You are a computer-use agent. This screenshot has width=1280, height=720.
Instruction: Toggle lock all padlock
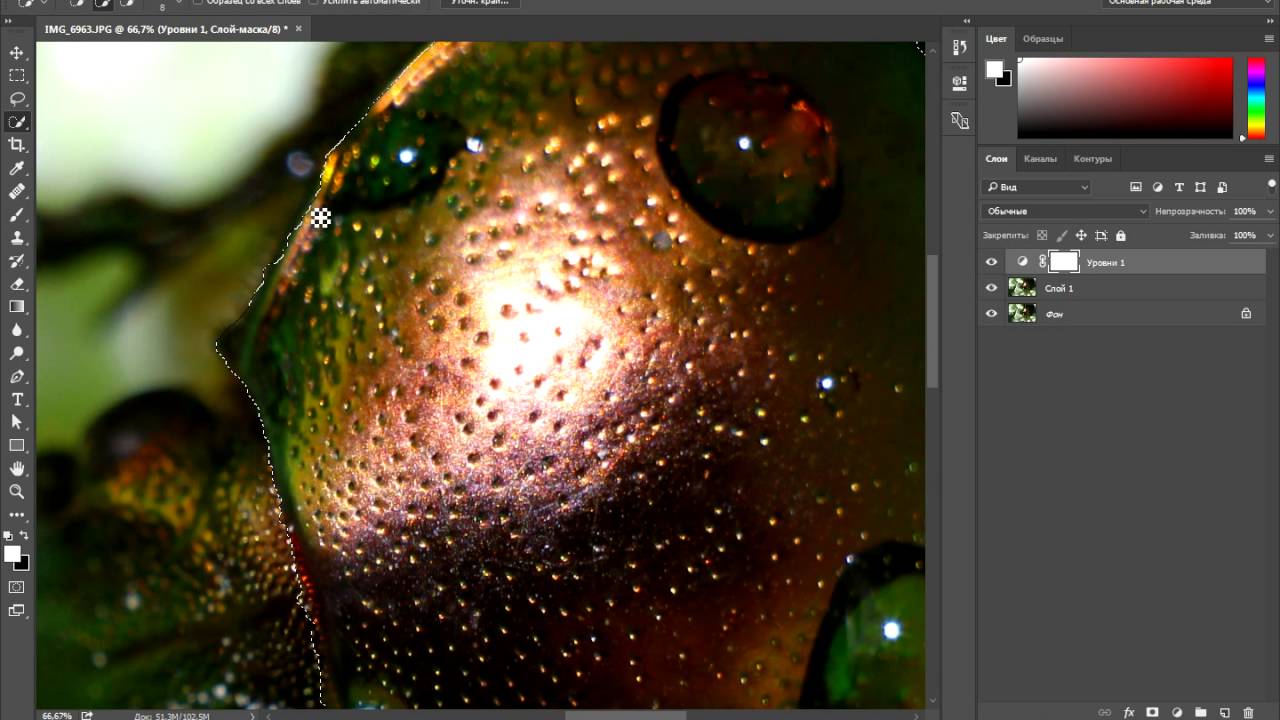click(1120, 236)
